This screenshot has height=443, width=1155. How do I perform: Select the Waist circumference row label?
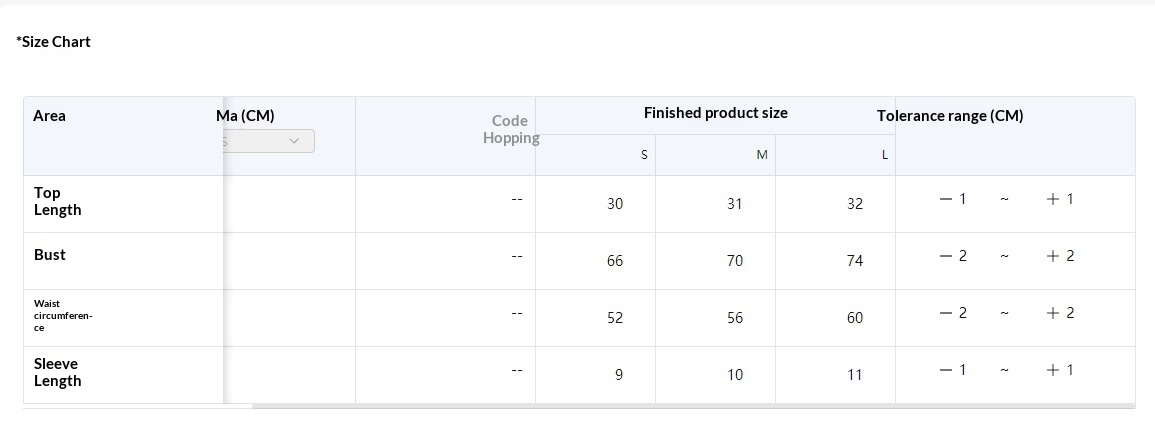pyautogui.click(x=62, y=315)
